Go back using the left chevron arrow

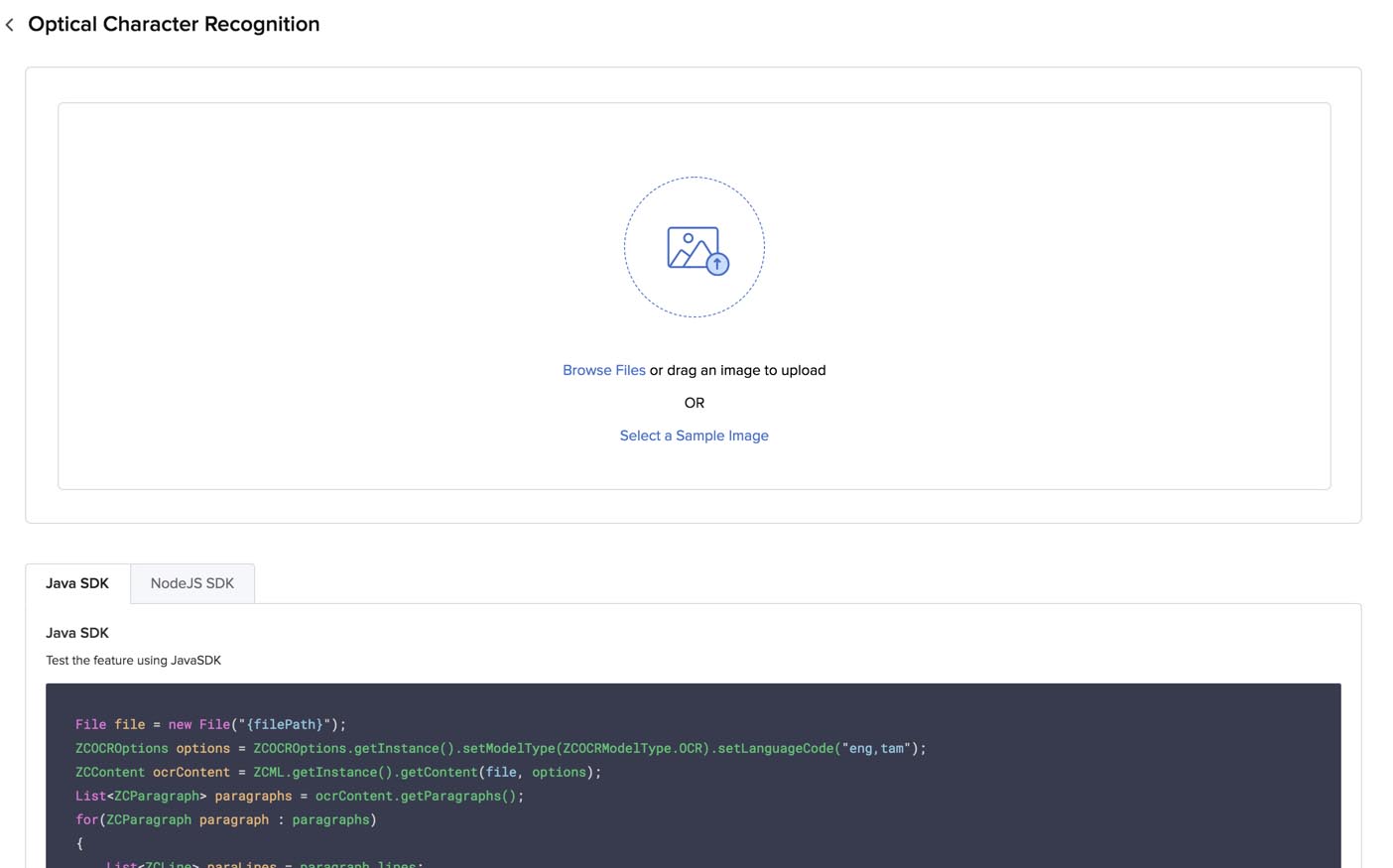pyautogui.click(x=10, y=25)
